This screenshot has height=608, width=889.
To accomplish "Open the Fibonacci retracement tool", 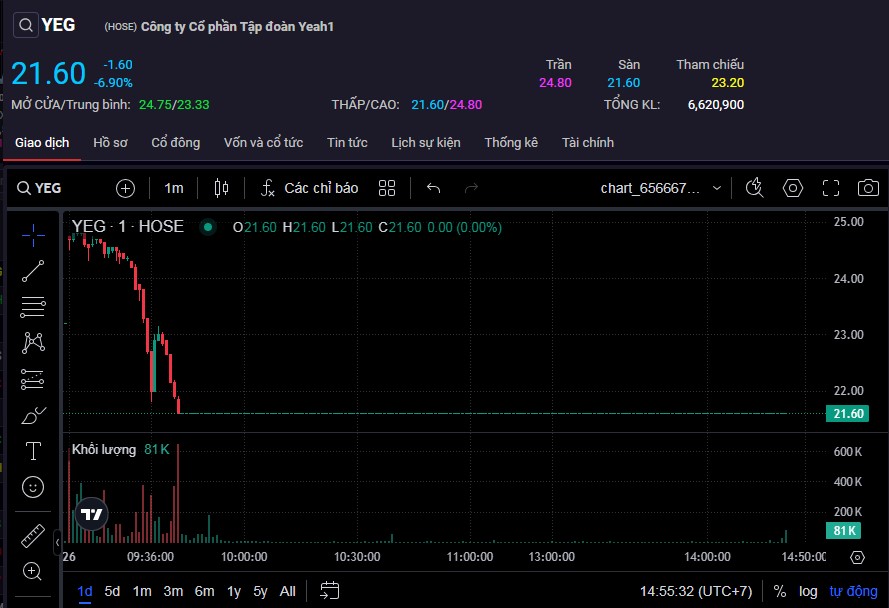I will [33, 307].
